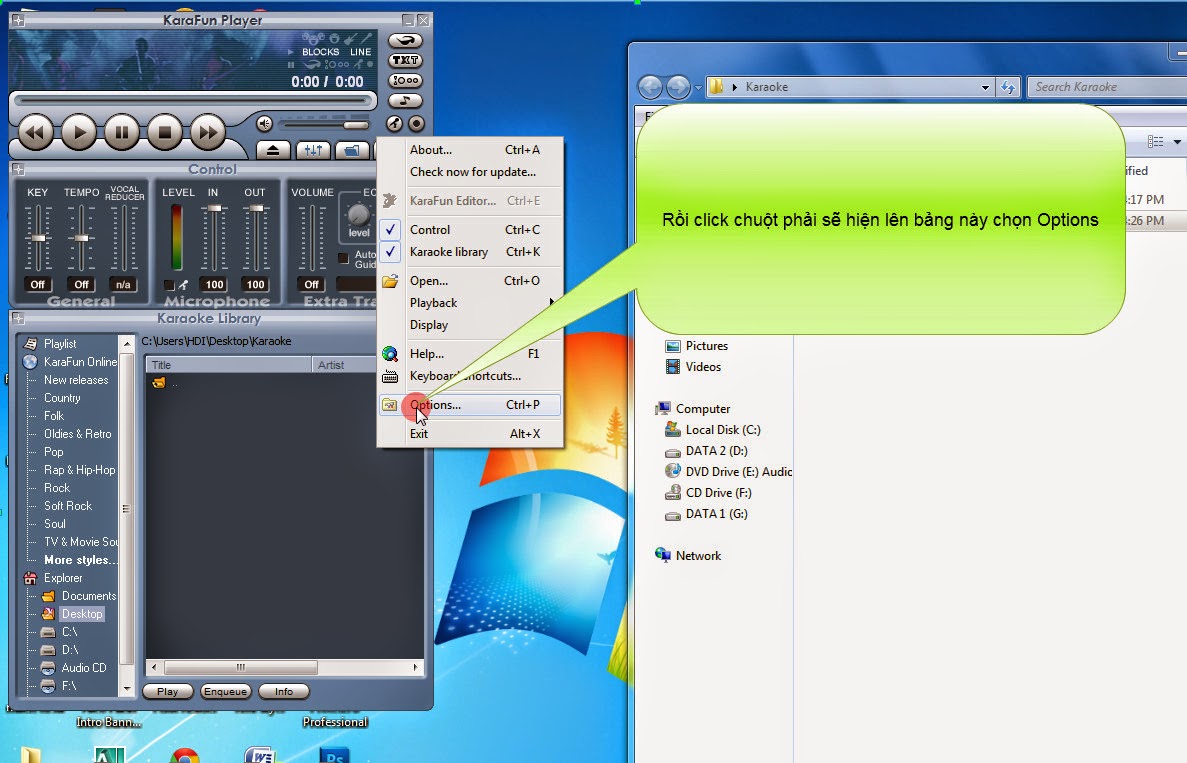
Task: Click the Photoshop shortcut on the desktop
Action: [x=334, y=755]
